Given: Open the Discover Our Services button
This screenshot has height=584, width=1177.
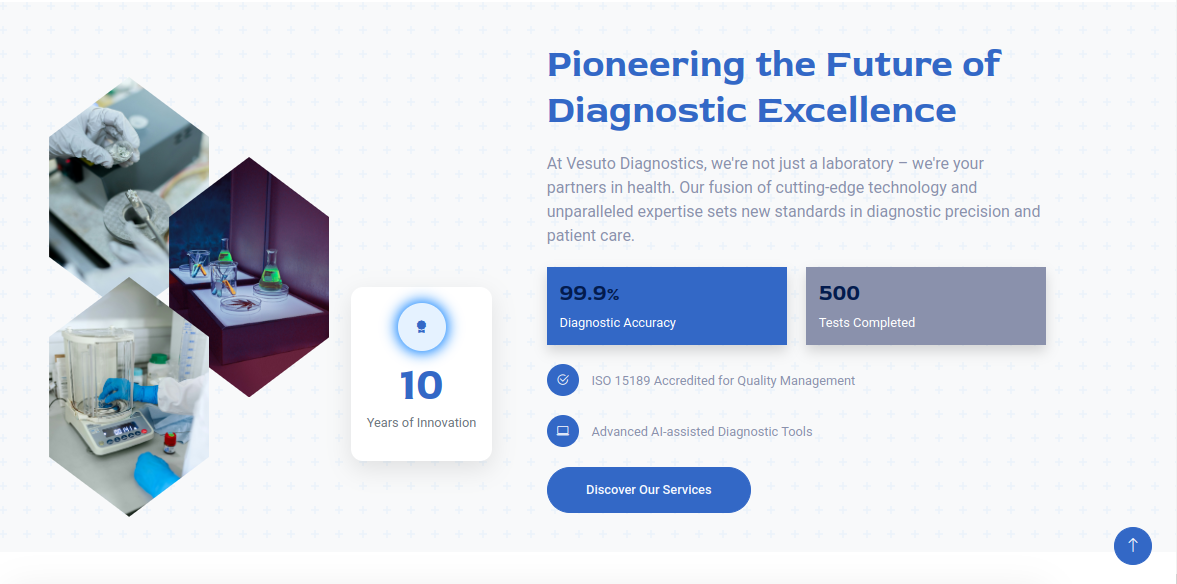Looking at the screenshot, I should (649, 489).
